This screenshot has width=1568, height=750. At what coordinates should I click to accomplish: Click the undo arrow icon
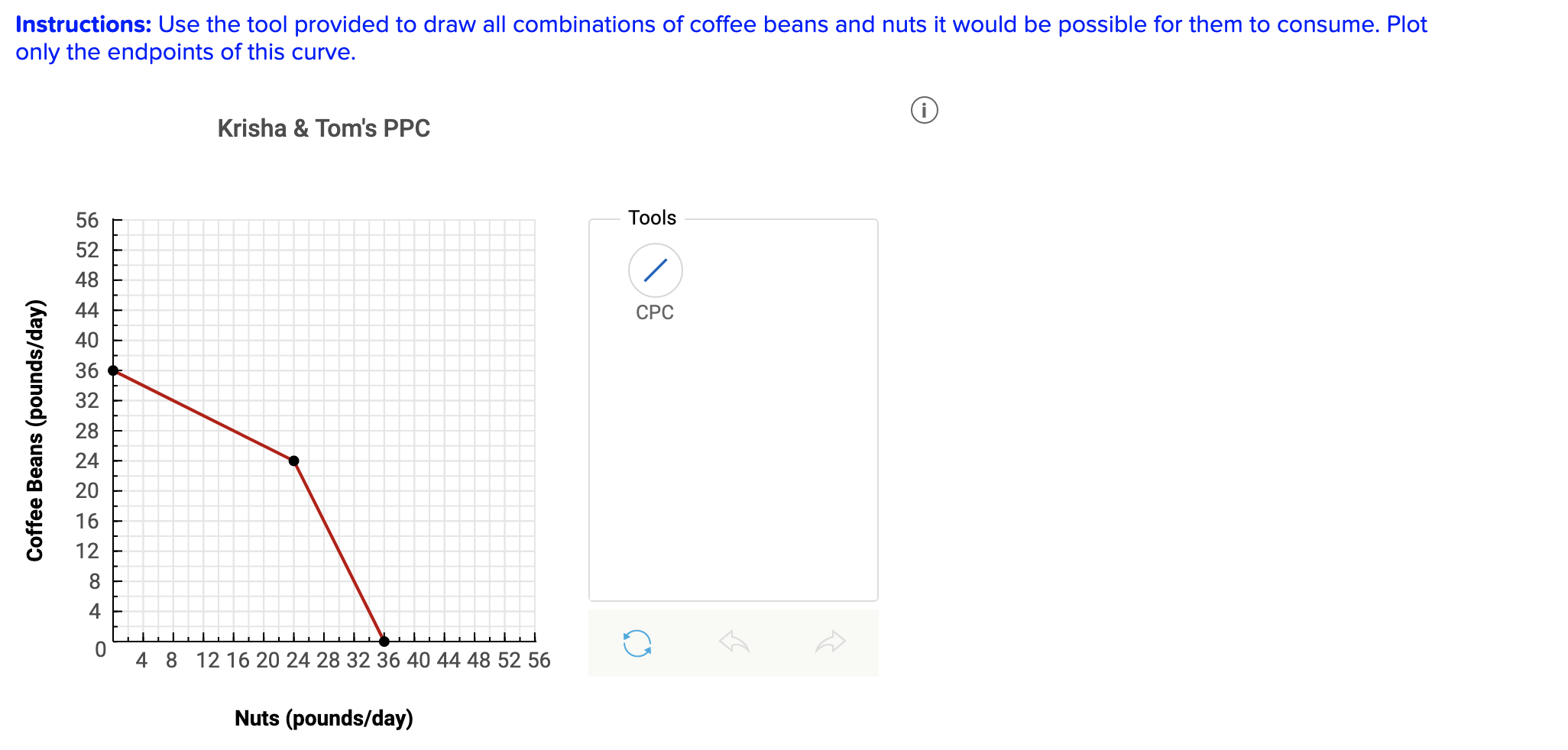tap(734, 642)
